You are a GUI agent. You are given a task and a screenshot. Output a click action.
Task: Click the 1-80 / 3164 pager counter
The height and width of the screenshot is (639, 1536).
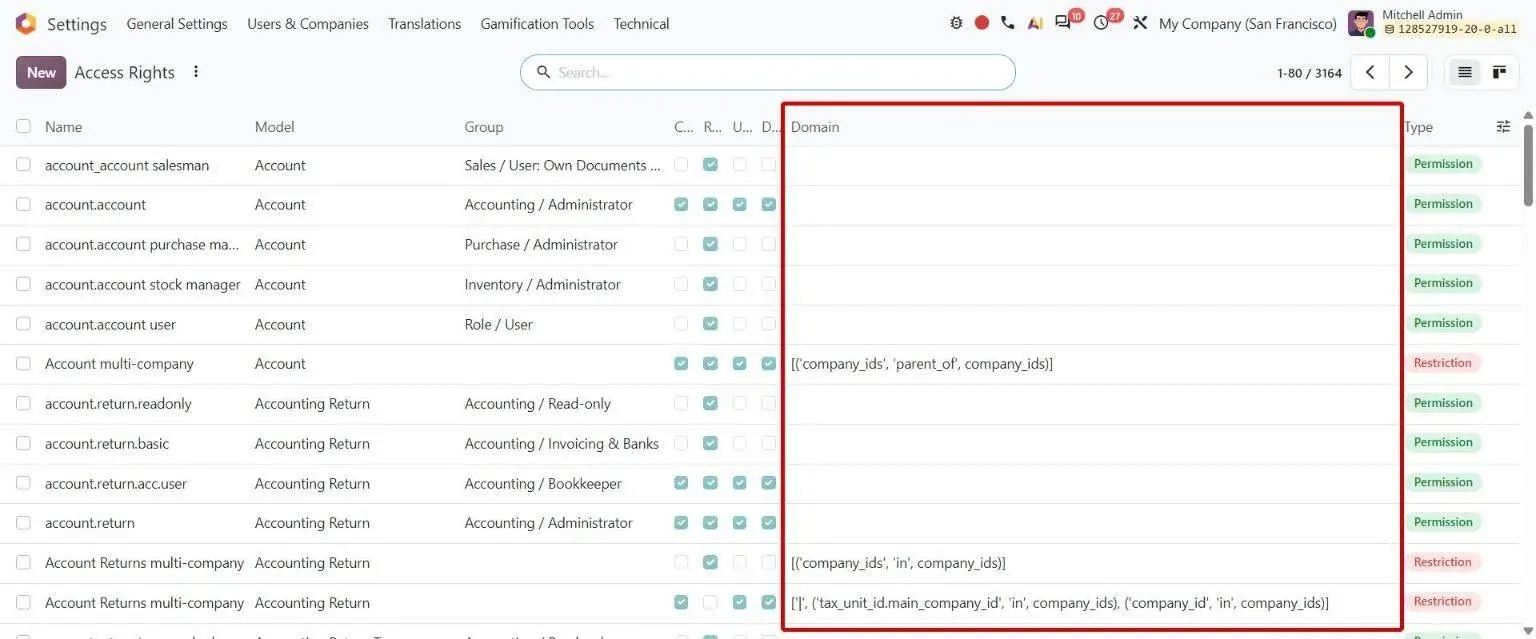[x=1309, y=73]
